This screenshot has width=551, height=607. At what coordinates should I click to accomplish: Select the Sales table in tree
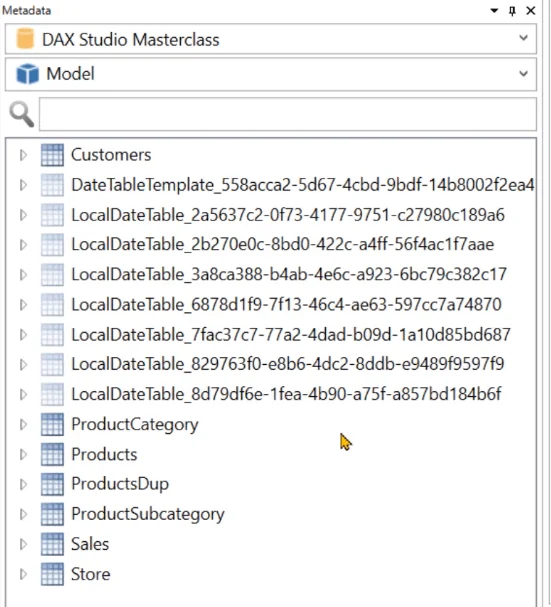click(x=90, y=544)
